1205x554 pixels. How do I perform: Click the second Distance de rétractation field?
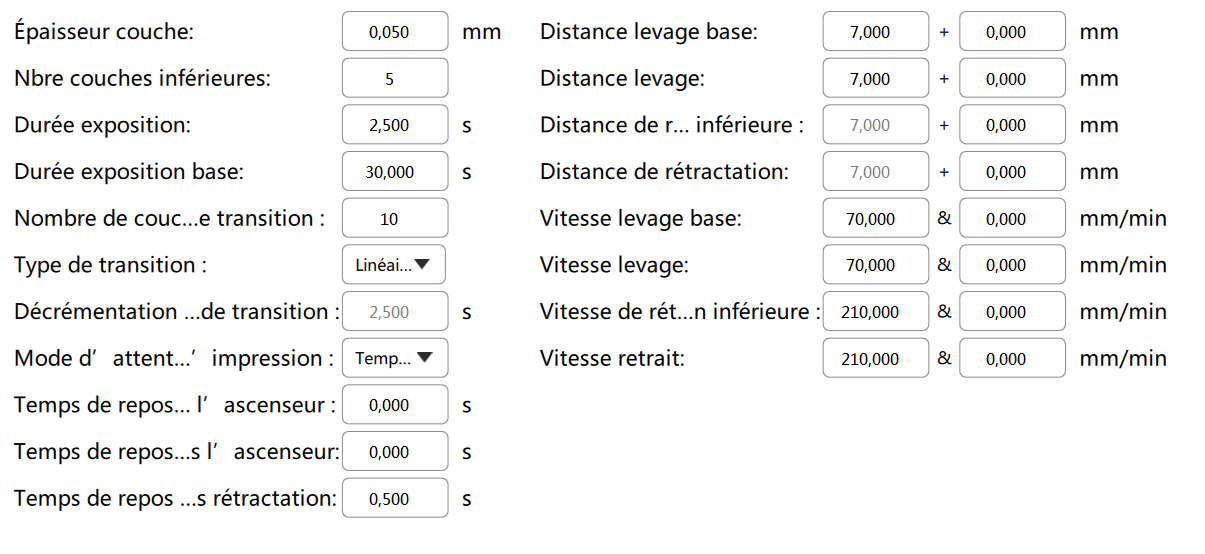point(1011,172)
